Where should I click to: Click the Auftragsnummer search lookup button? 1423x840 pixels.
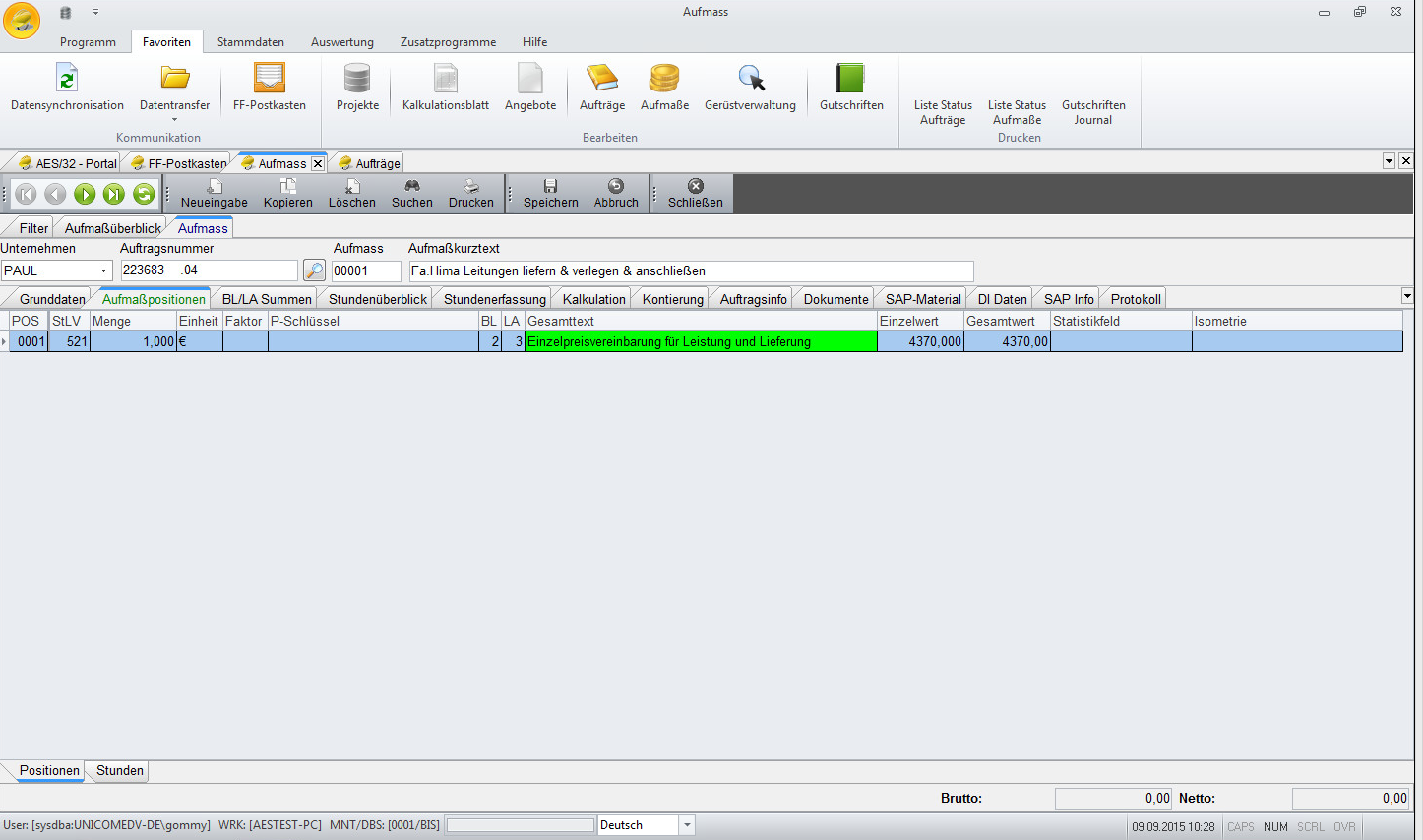314,270
